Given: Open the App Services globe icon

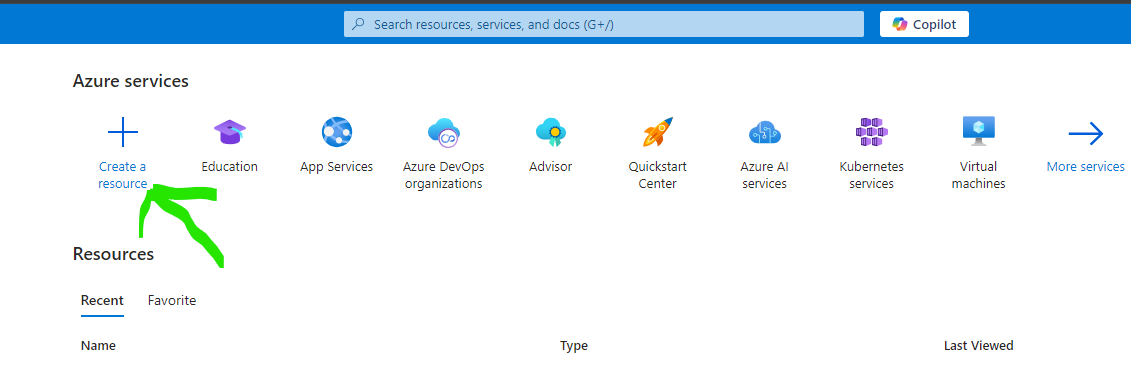Looking at the screenshot, I should tap(336, 132).
